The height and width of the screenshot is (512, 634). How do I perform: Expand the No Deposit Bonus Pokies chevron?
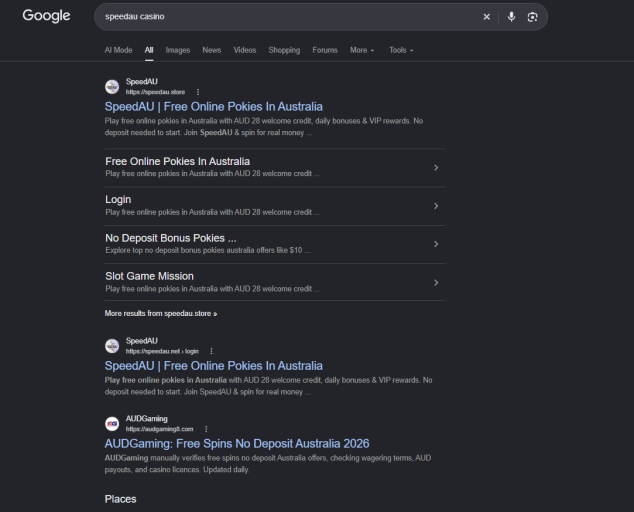(x=436, y=244)
